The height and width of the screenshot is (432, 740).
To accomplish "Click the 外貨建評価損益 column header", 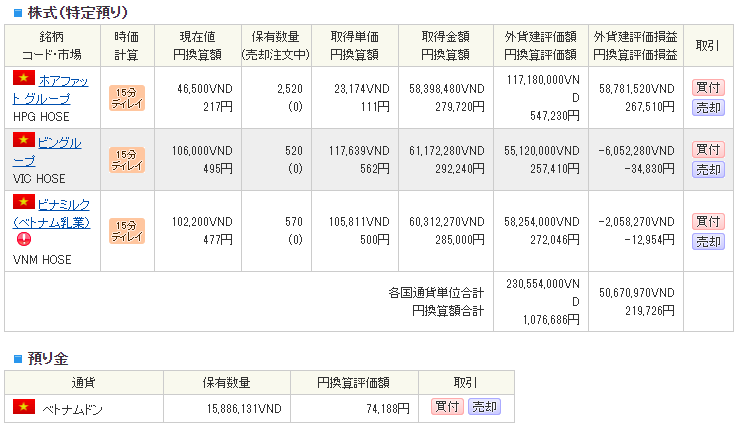I will tap(635, 45).
